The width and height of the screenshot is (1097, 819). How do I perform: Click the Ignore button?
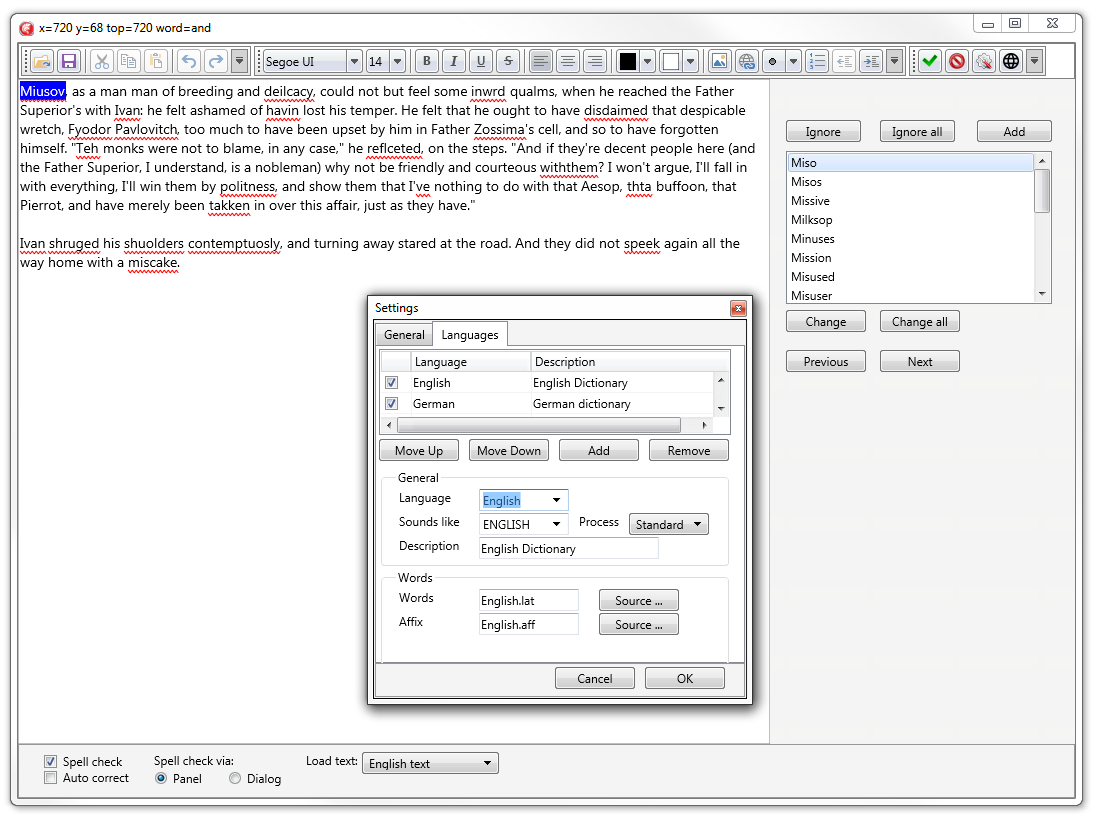coord(823,131)
